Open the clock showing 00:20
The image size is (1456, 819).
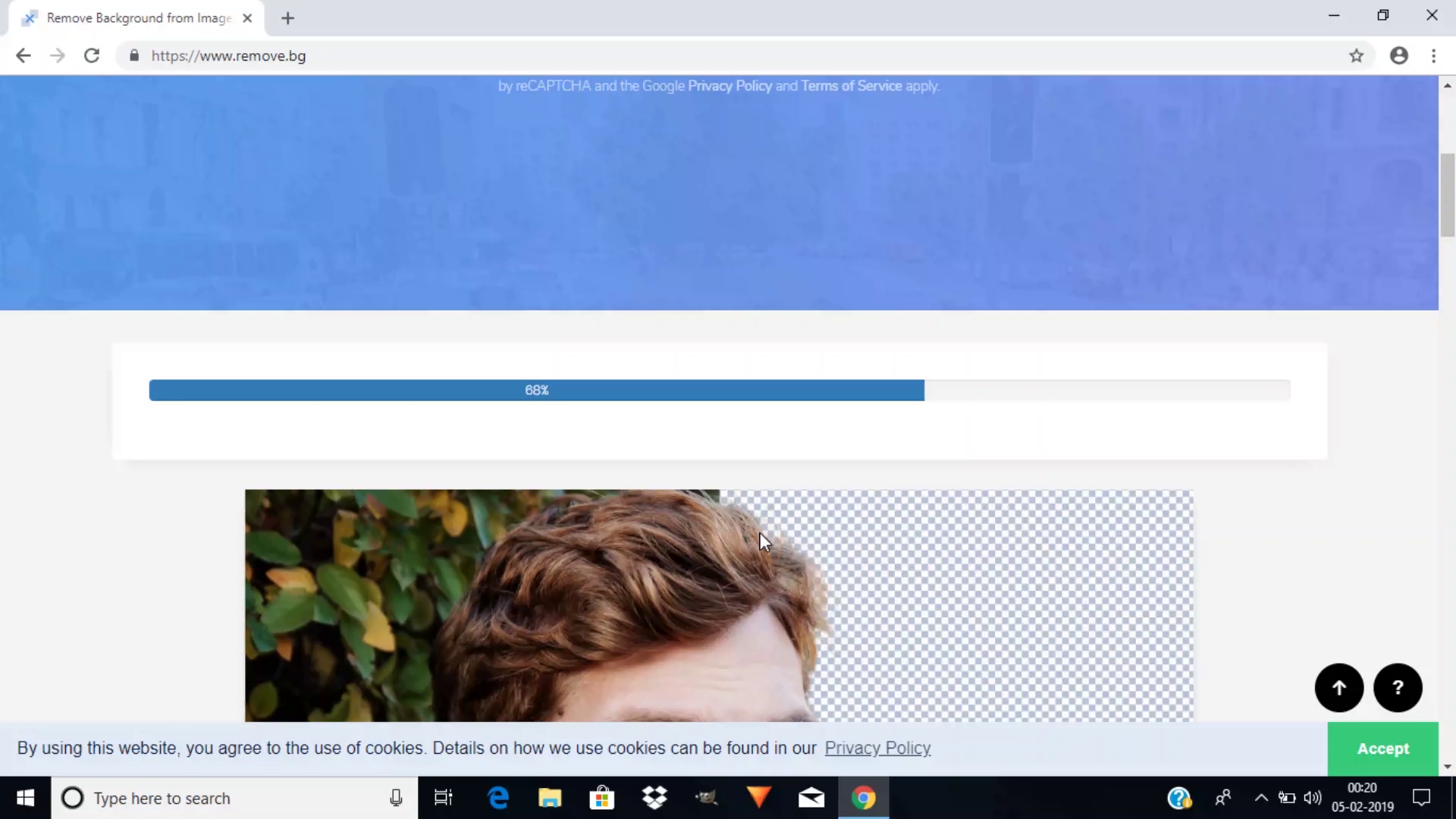tap(1362, 798)
